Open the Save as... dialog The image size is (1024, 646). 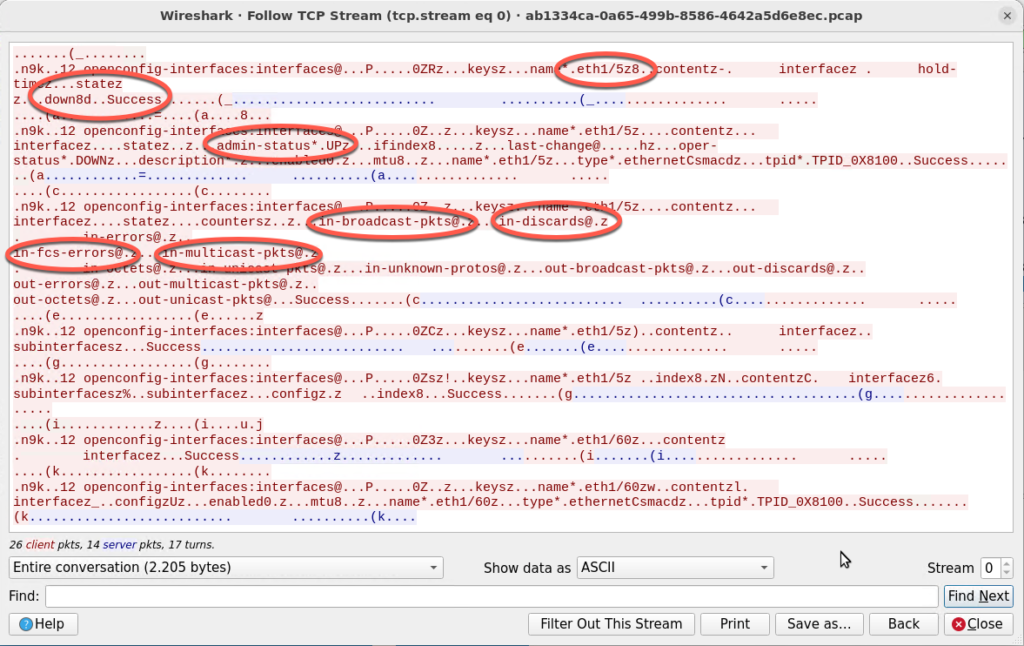pos(817,623)
